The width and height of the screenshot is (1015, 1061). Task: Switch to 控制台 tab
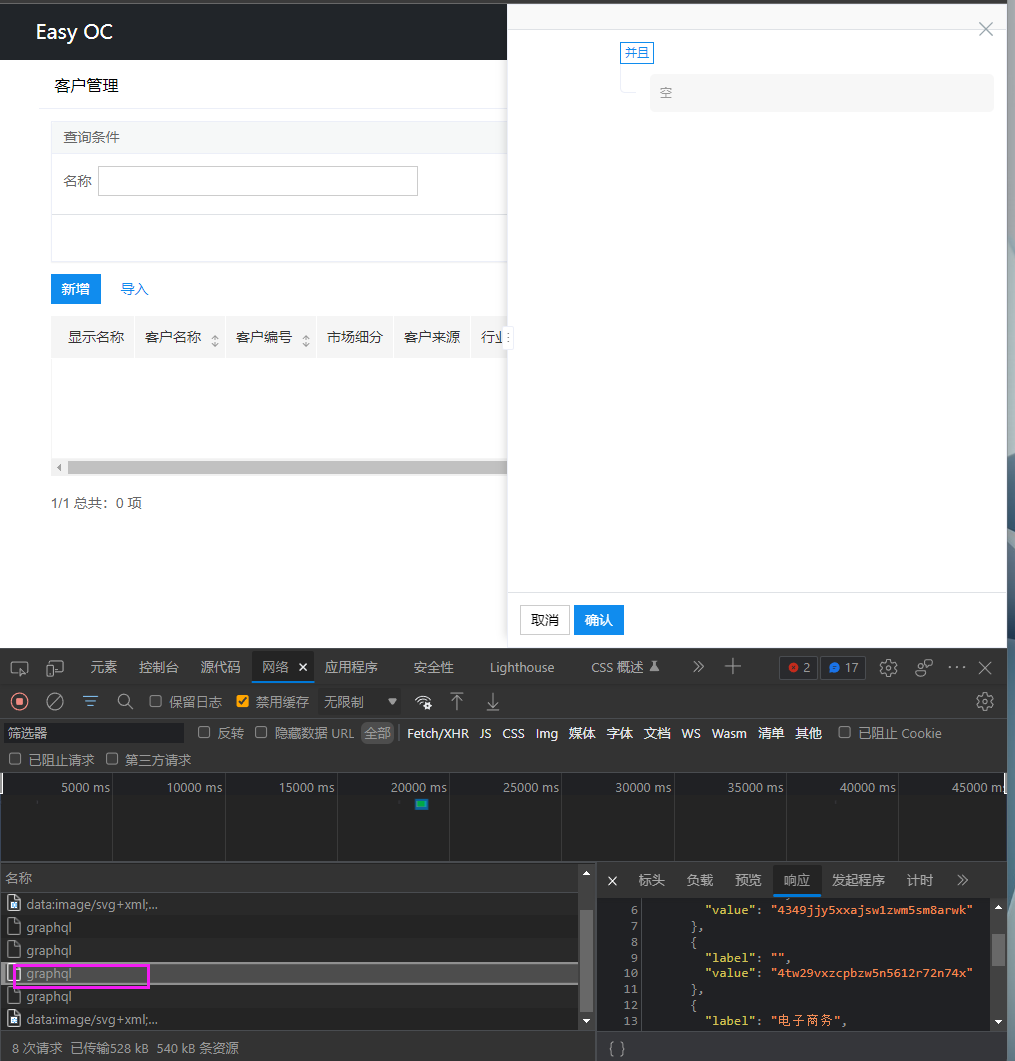(158, 667)
